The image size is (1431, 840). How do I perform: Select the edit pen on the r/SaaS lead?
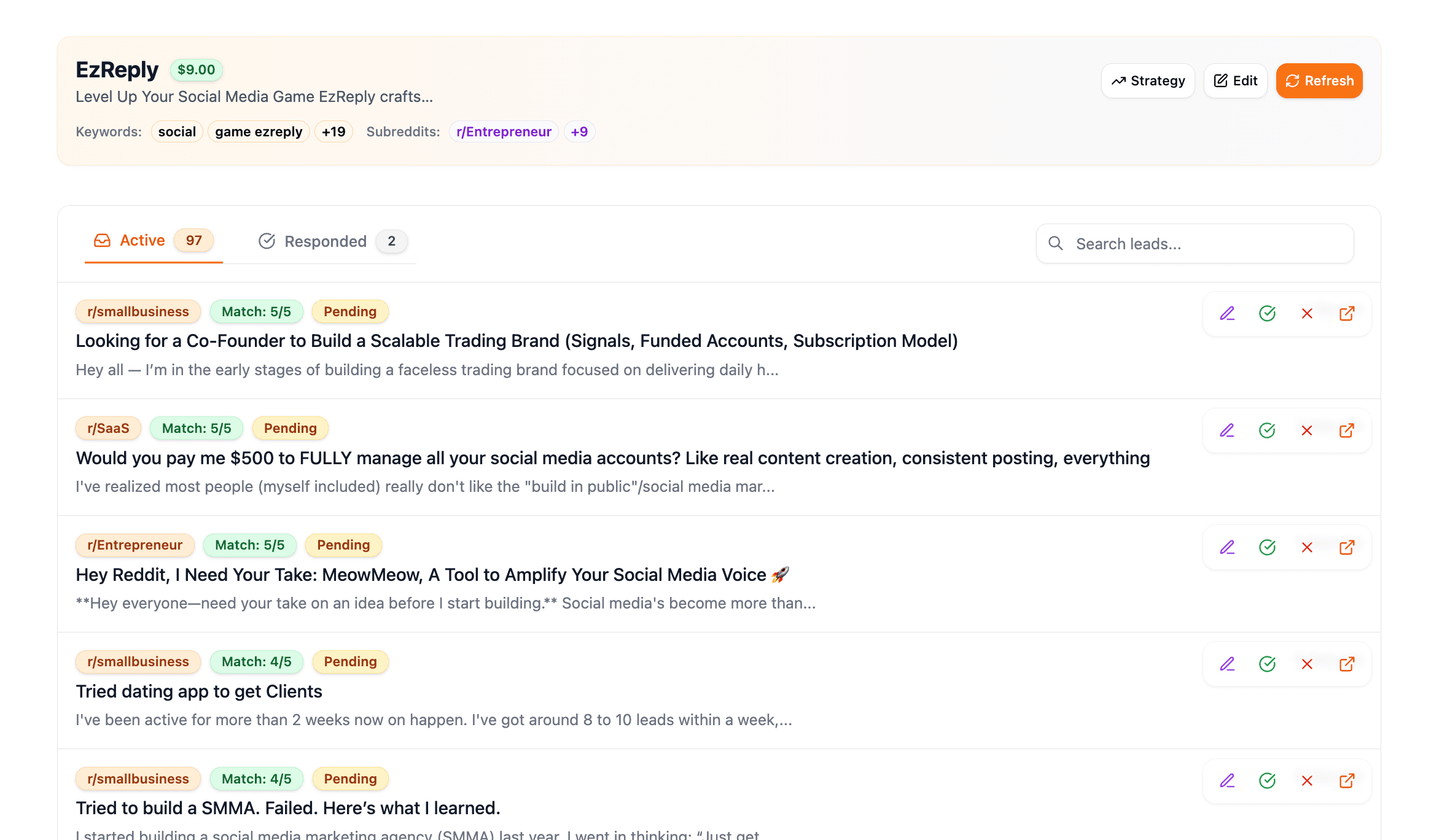(x=1227, y=430)
